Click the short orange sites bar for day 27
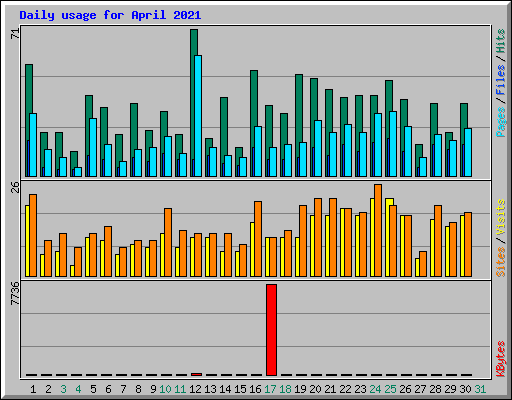 pyautogui.click(x=423, y=264)
